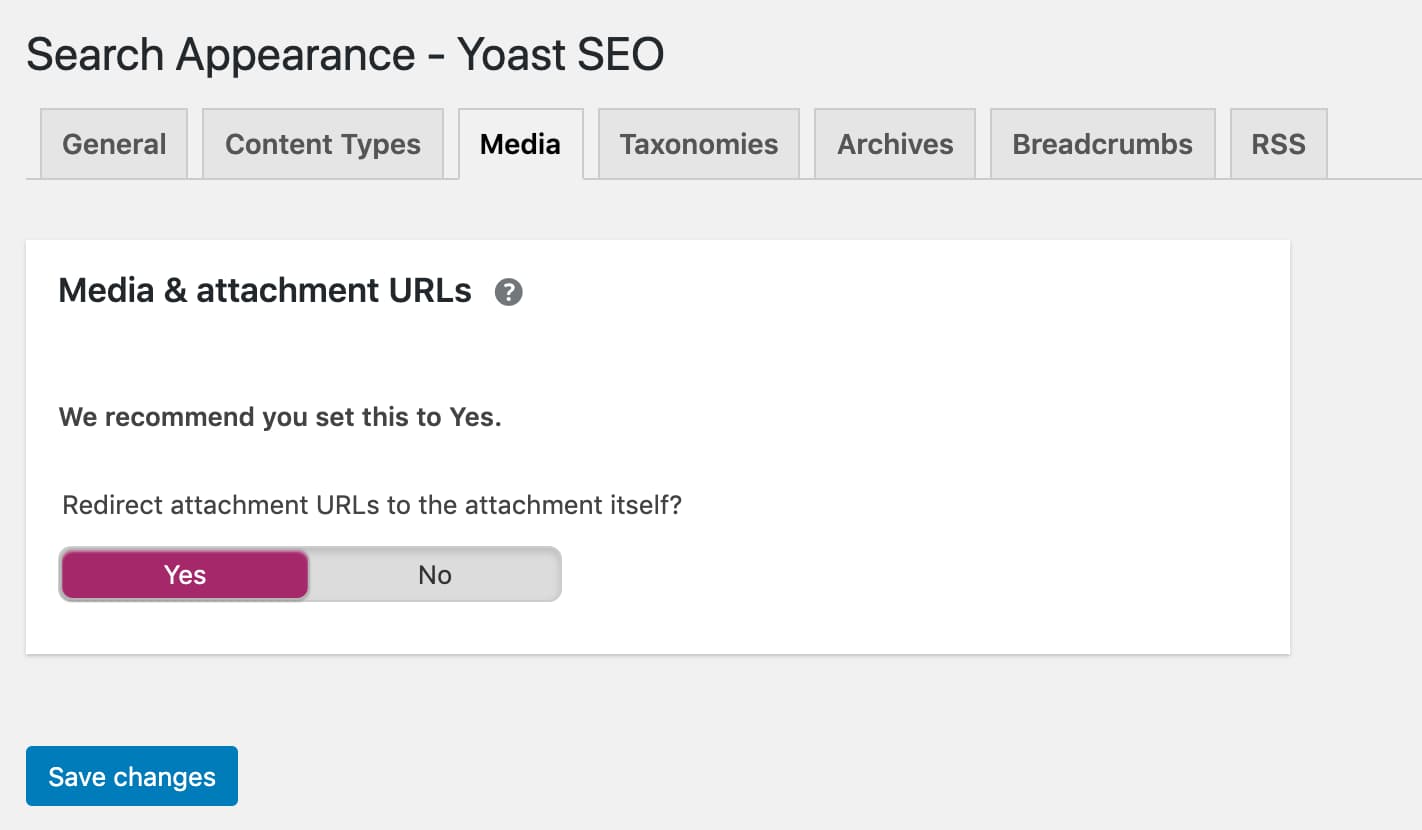Save the Search Appearance settings
Viewport: 1422px width, 830px height.
[x=132, y=776]
